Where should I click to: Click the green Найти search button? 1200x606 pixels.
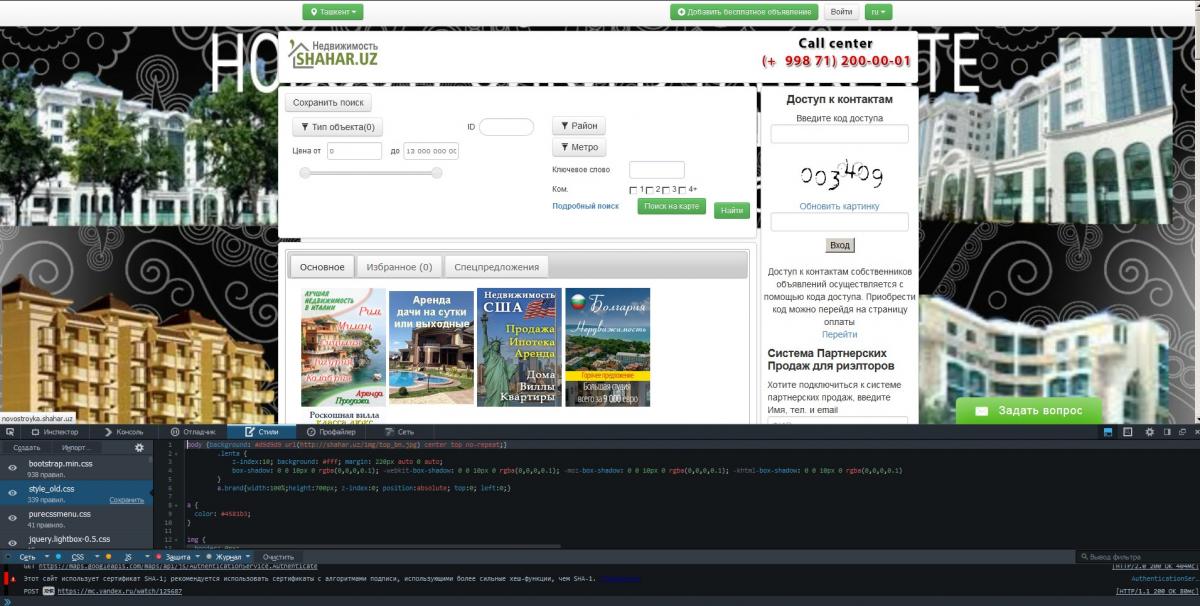(x=731, y=211)
